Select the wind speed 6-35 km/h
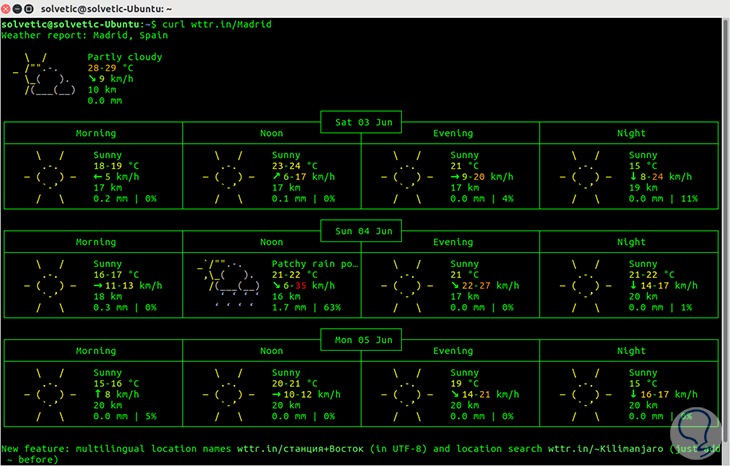 click(x=304, y=286)
